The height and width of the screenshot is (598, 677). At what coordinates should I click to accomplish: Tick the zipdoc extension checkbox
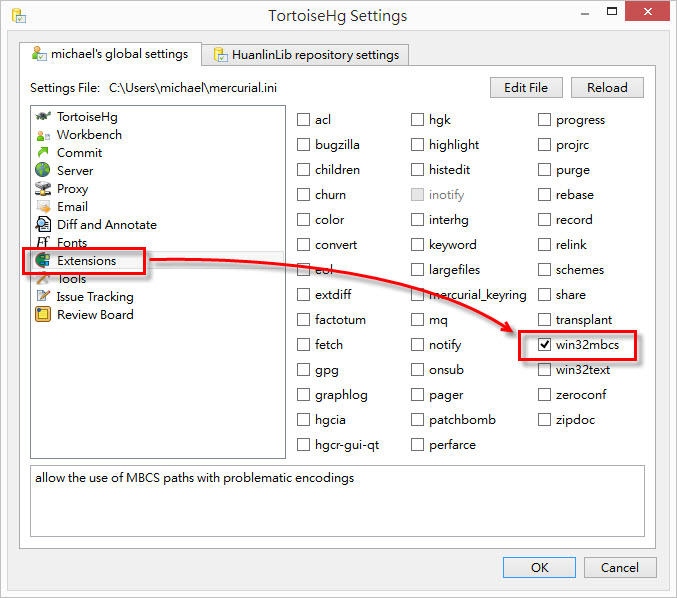544,420
